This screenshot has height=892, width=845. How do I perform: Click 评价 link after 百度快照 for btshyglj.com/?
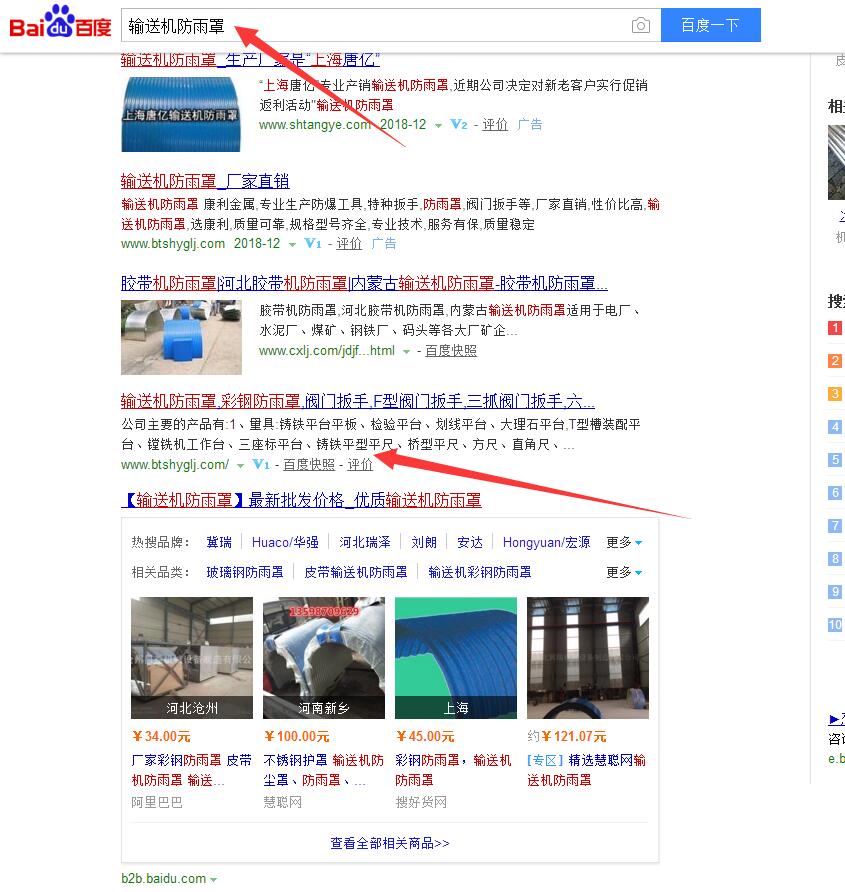pyautogui.click(x=360, y=464)
